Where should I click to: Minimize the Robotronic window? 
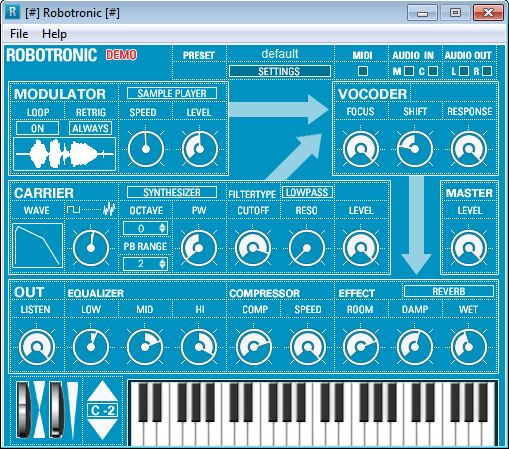tap(422, 13)
